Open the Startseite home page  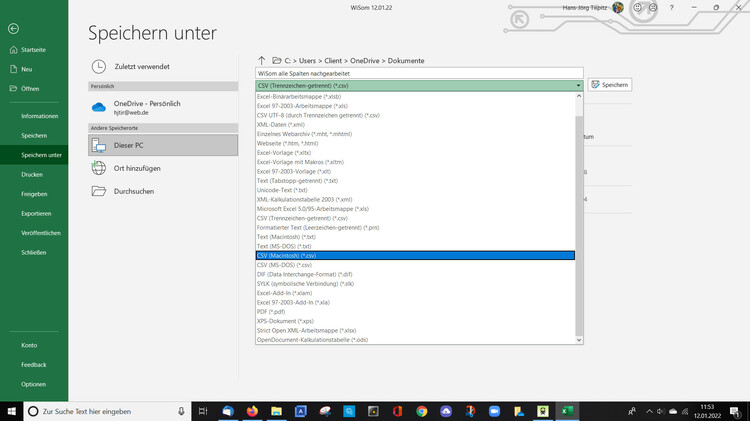(33, 50)
